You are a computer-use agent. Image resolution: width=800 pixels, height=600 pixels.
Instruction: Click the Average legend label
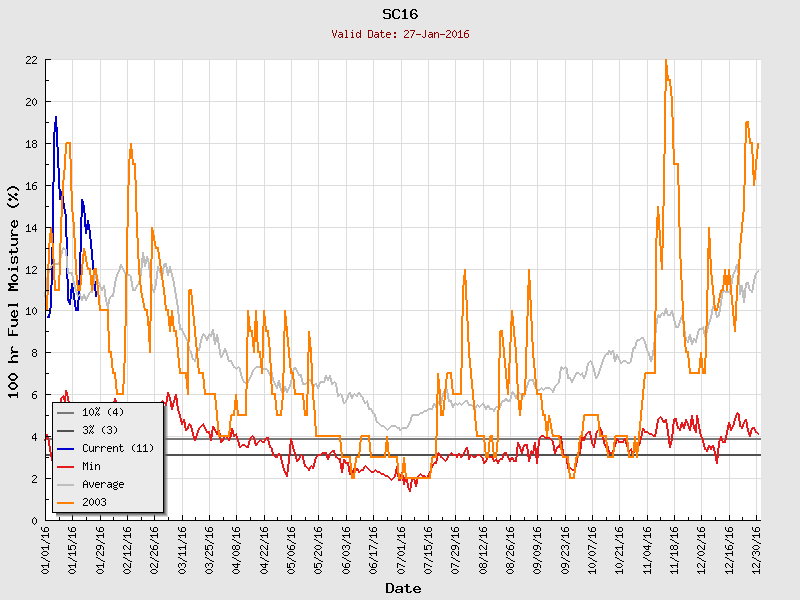[102, 484]
